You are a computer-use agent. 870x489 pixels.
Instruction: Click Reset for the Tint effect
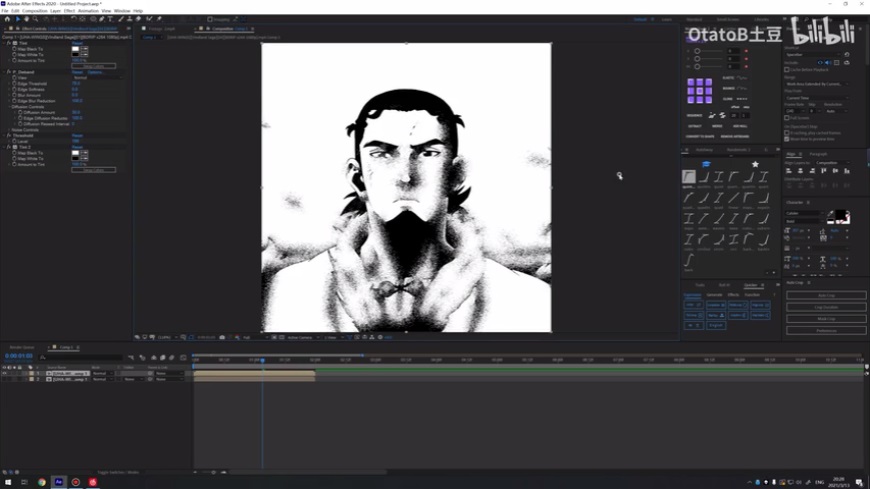click(77, 43)
